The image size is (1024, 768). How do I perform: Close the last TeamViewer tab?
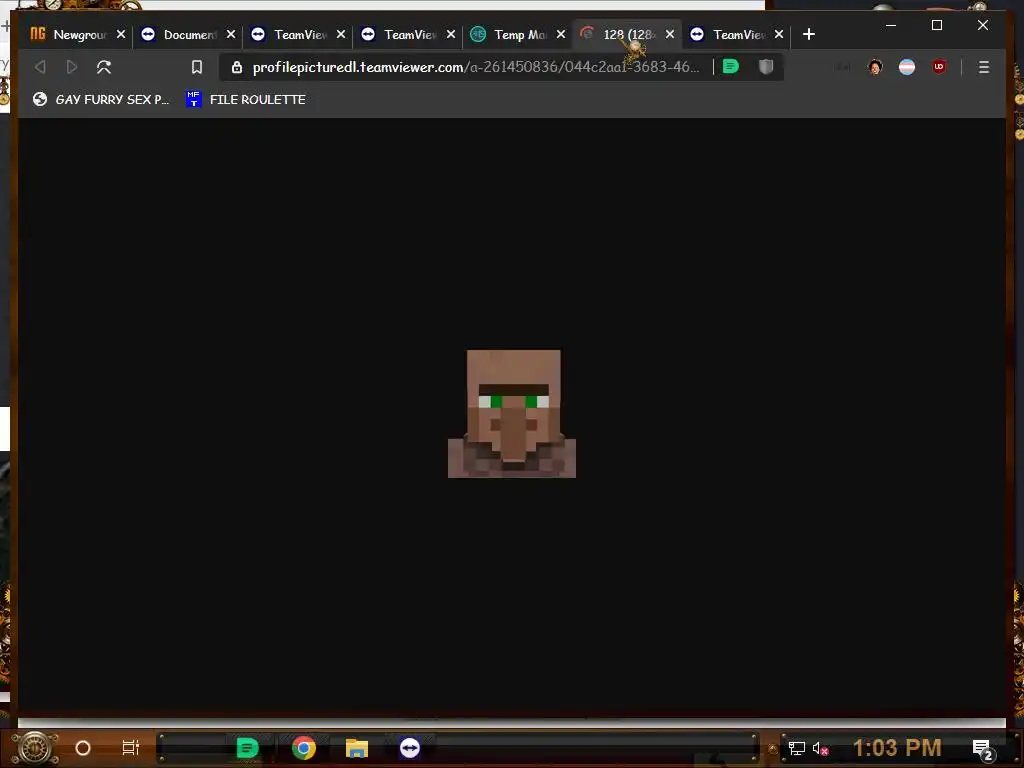pos(779,35)
